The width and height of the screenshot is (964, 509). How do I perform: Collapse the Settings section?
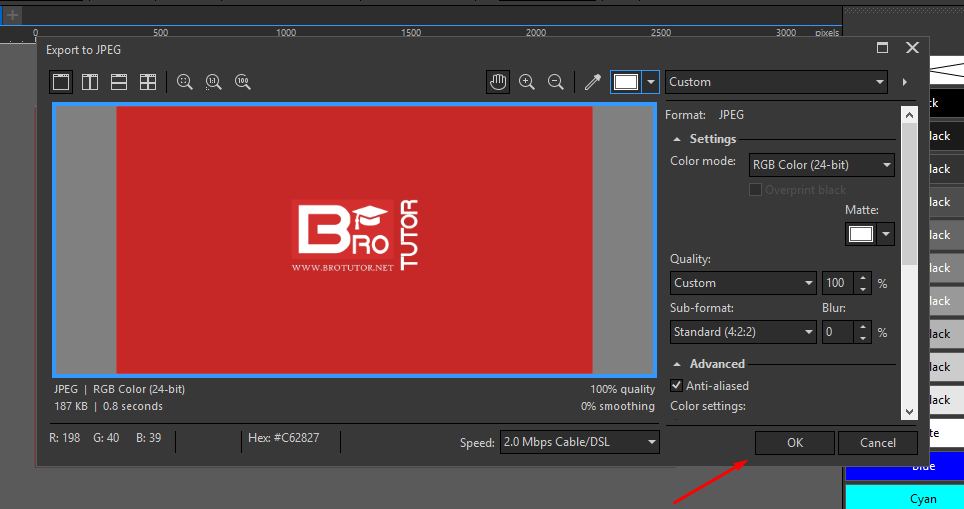tap(677, 140)
